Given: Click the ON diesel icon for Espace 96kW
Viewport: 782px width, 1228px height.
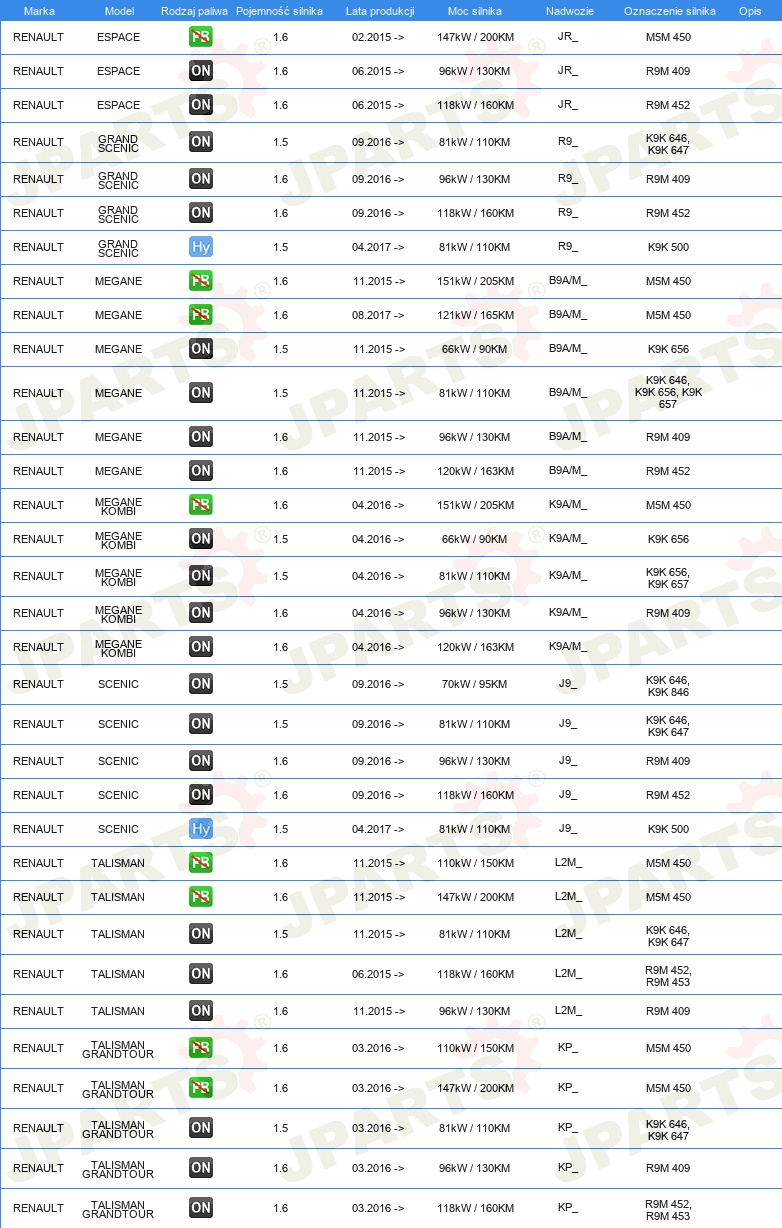Looking at the screenshot, I should (201, 71).
